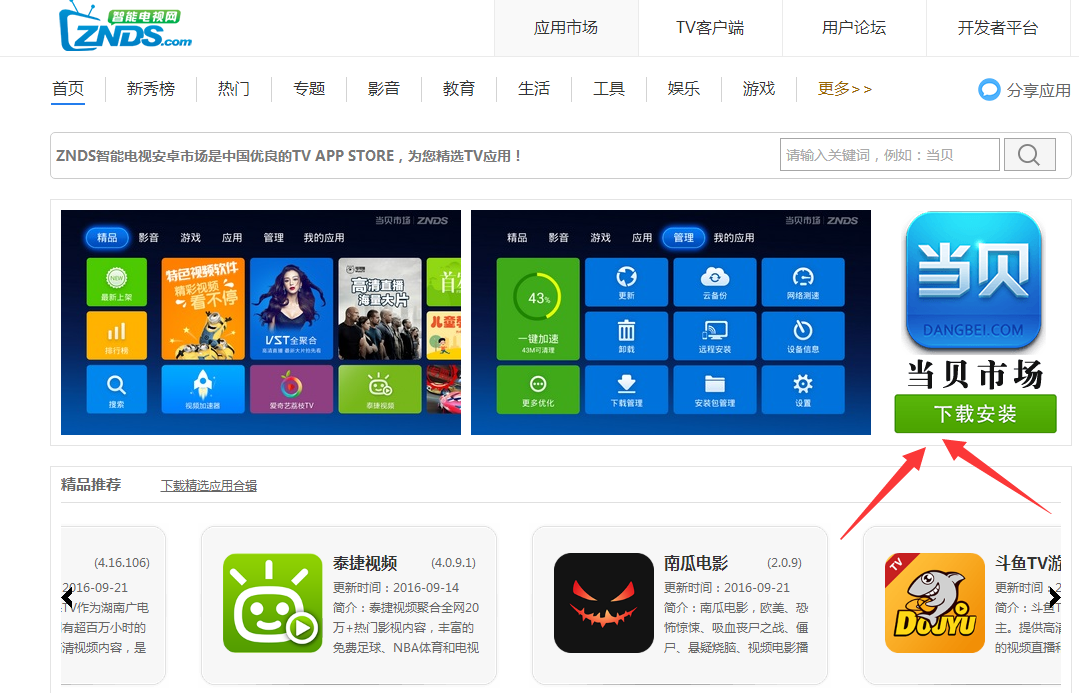Click 精品 pill tab in first banner
The width and height of the screenshot is (1079, 693).
(x=107, y=237)
